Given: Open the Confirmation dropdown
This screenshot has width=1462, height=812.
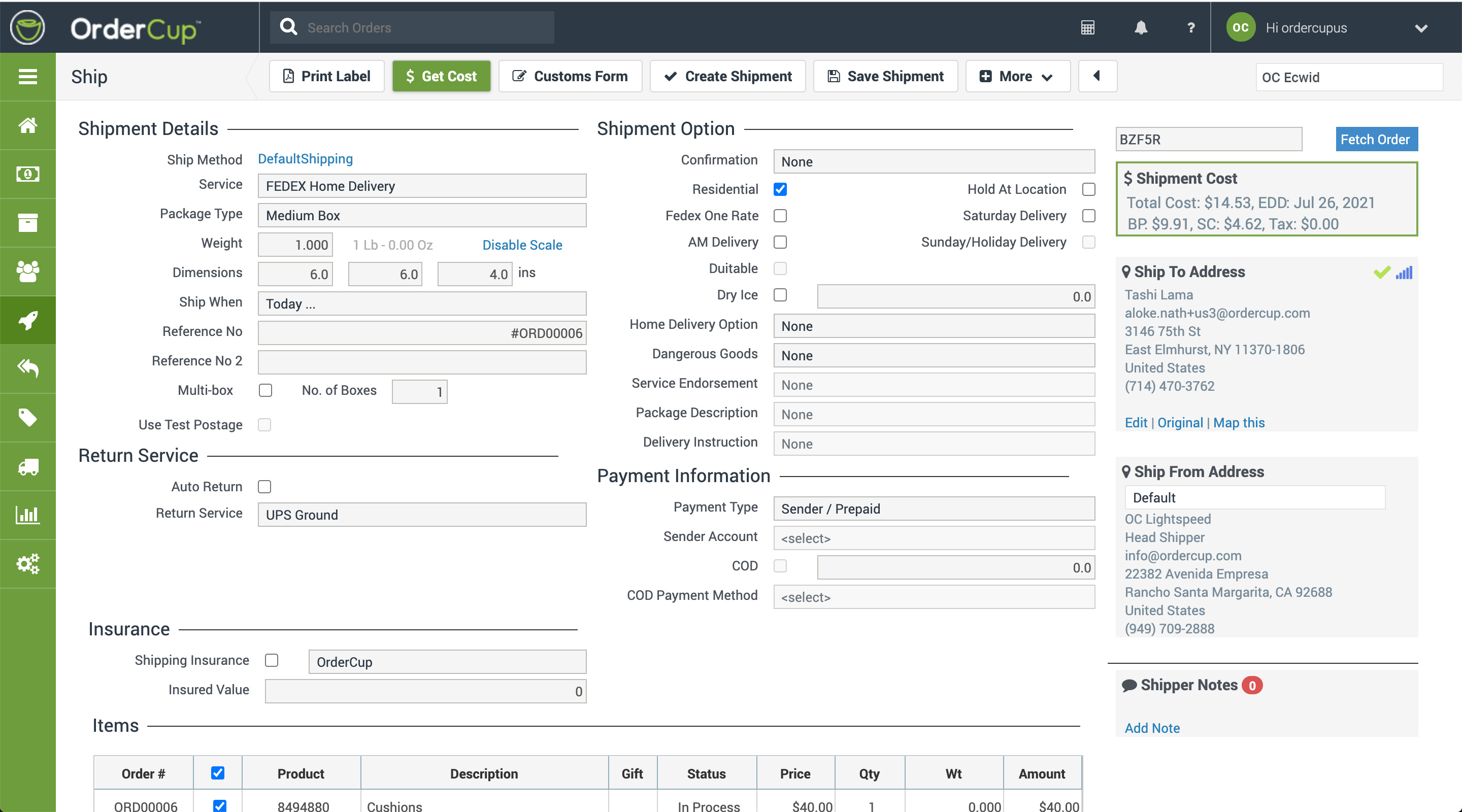Looking at the screenshot, I should (934, 162).
